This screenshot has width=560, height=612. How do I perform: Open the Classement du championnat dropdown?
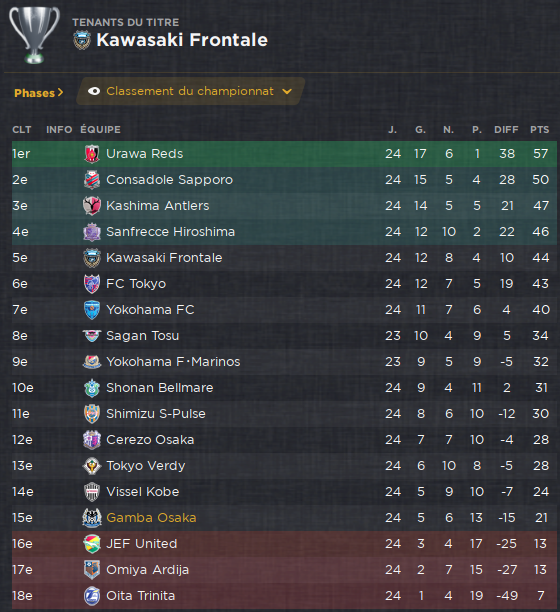click(x=190, y=91)
